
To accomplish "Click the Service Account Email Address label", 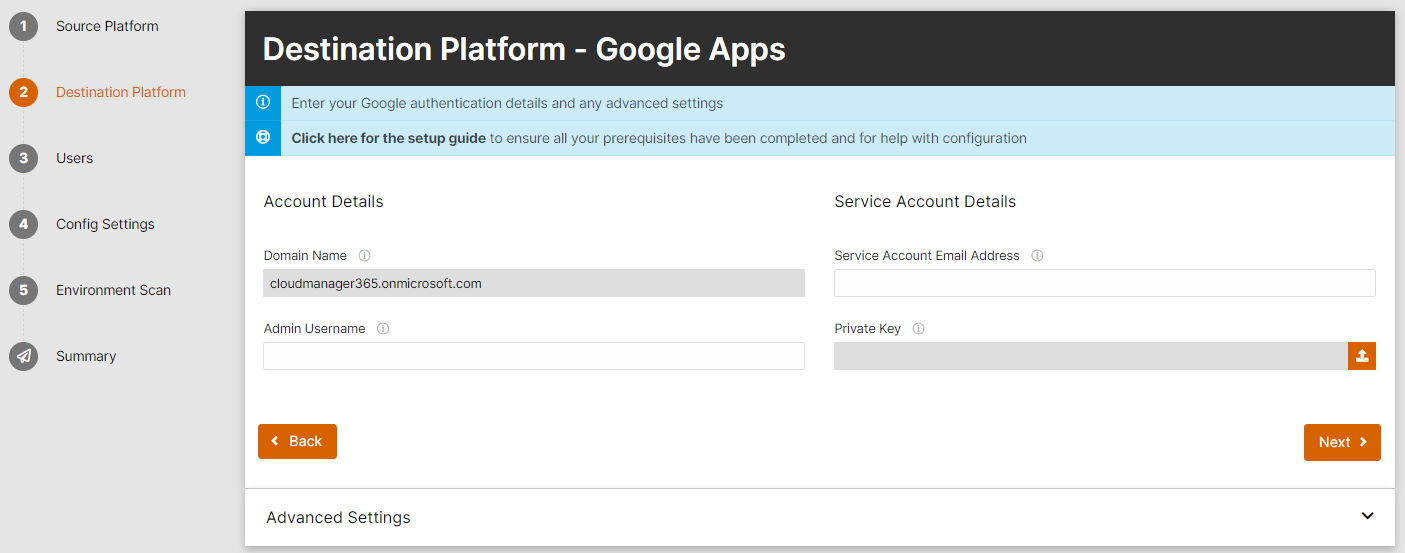I will click(x=927, y=256).
